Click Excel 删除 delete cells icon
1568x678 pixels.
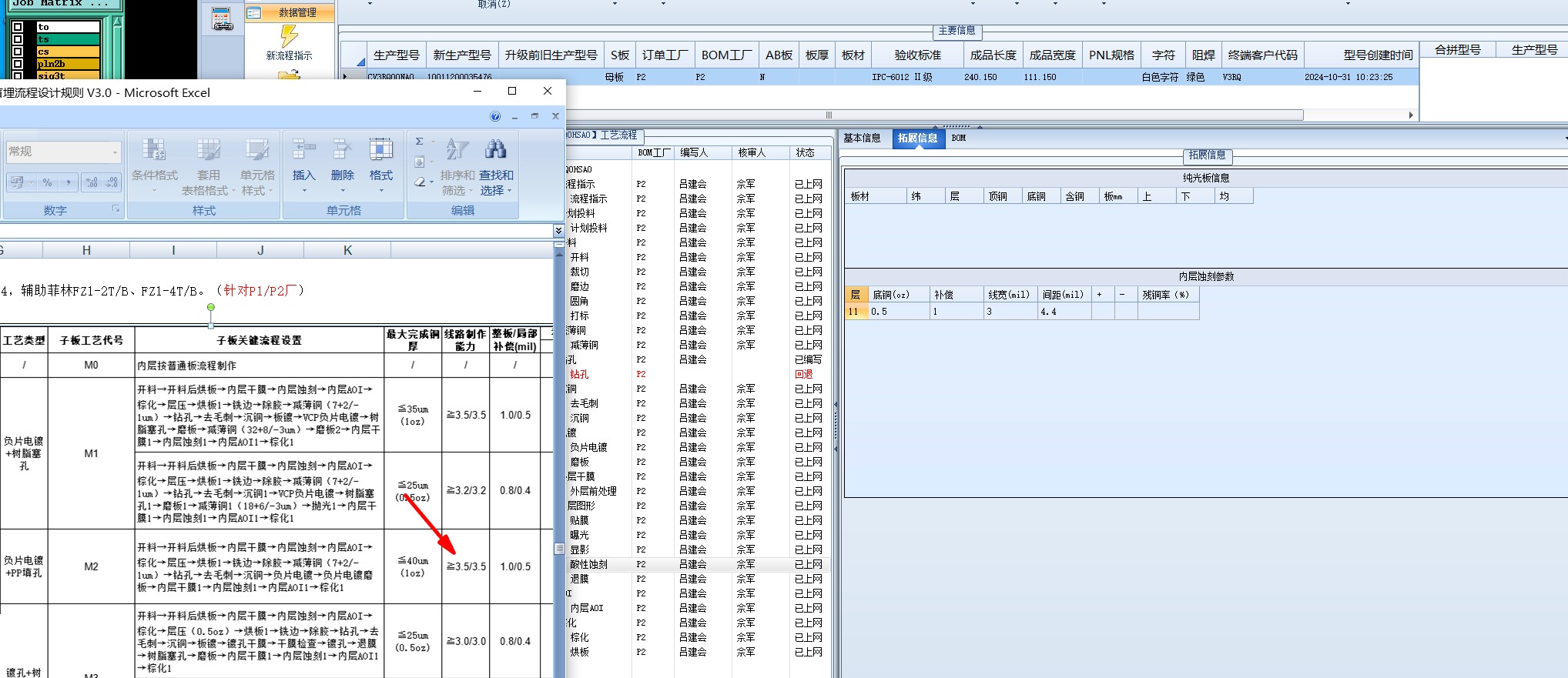(x=342, y=150)
